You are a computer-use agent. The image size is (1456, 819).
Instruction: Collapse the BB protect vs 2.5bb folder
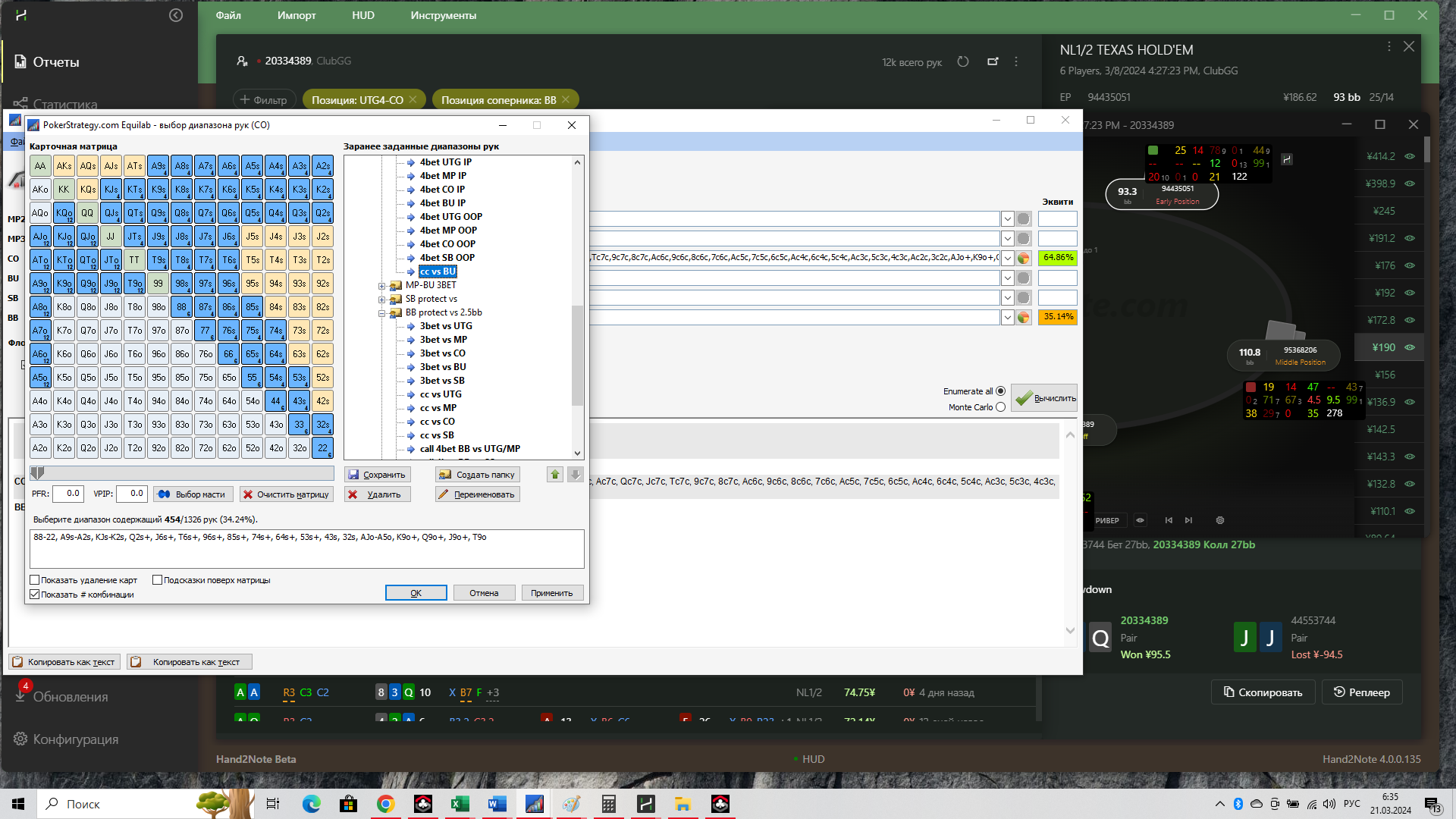(x=382, y=313)
